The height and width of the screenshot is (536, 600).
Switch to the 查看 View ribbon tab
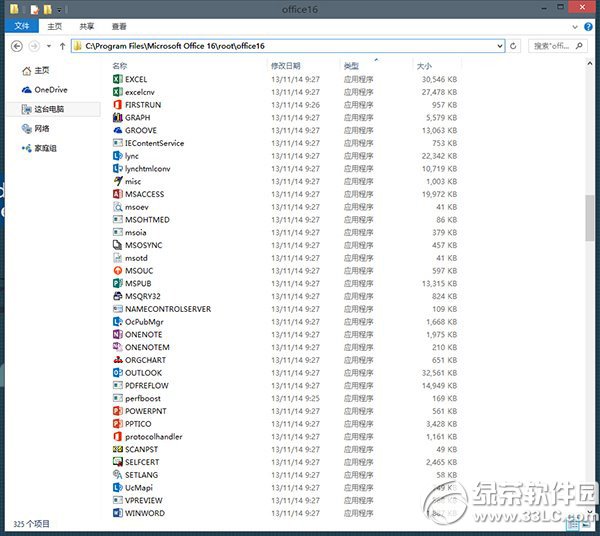[119, 26]
